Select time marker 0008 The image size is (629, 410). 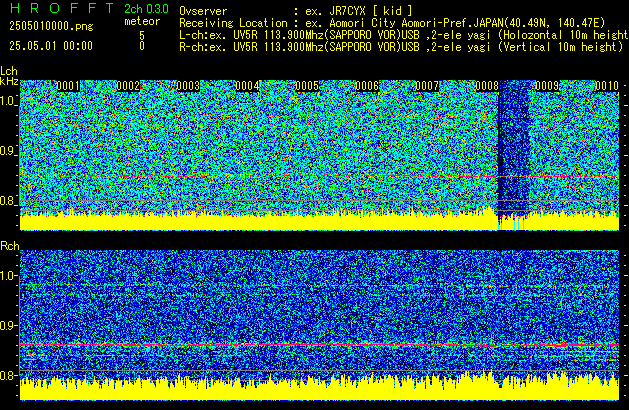click(487, 86)
